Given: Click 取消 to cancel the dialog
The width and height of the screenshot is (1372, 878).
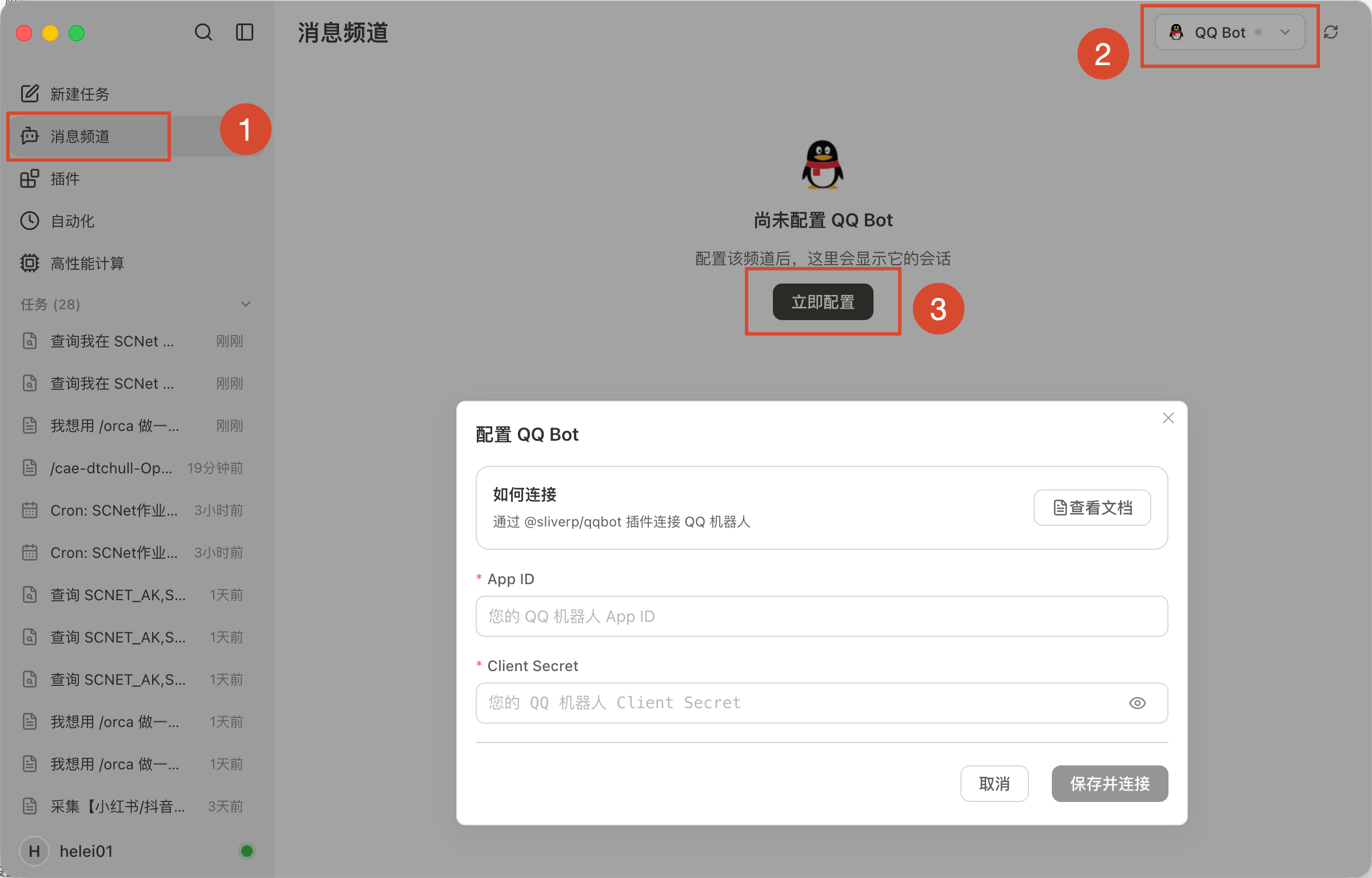Looking at the screenshot, I should point(994,783).
